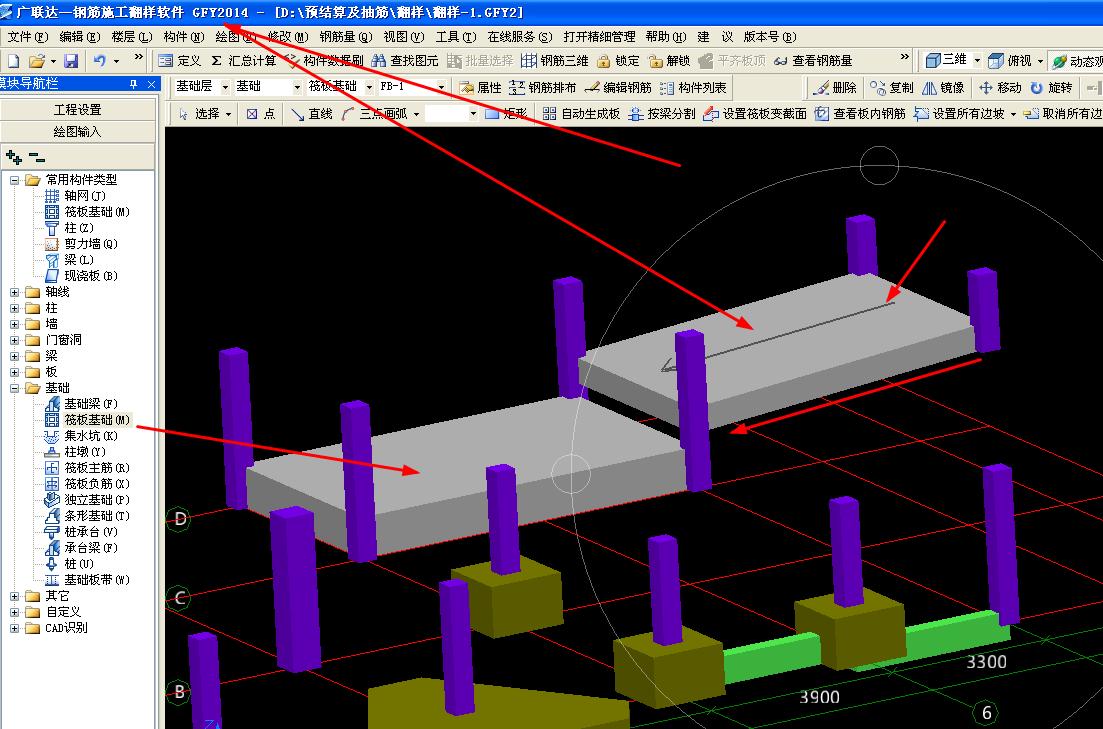
Task: Open the 视图(V) menu
Action: 404,37
